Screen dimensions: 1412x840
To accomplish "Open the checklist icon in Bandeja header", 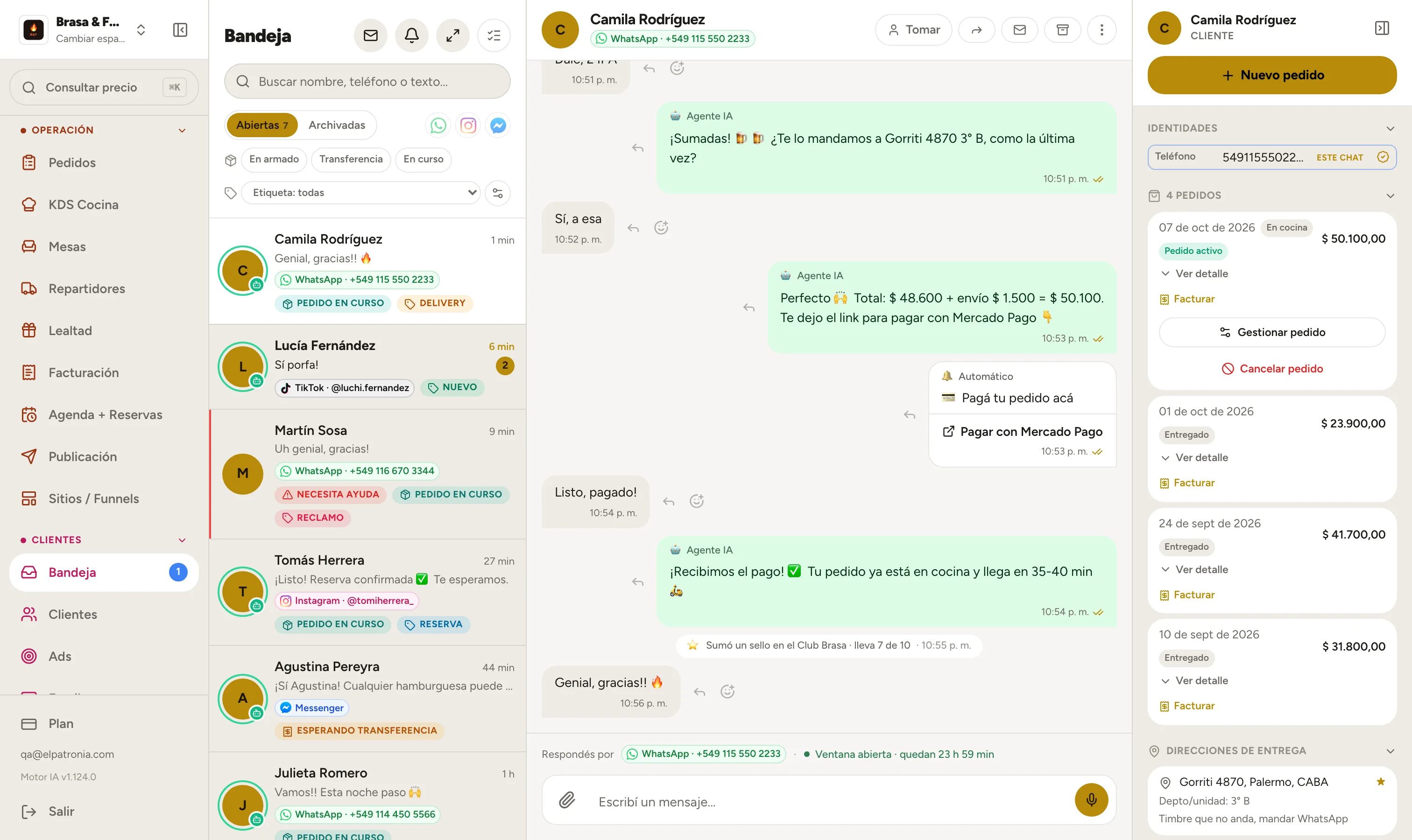I will (494, 35).
